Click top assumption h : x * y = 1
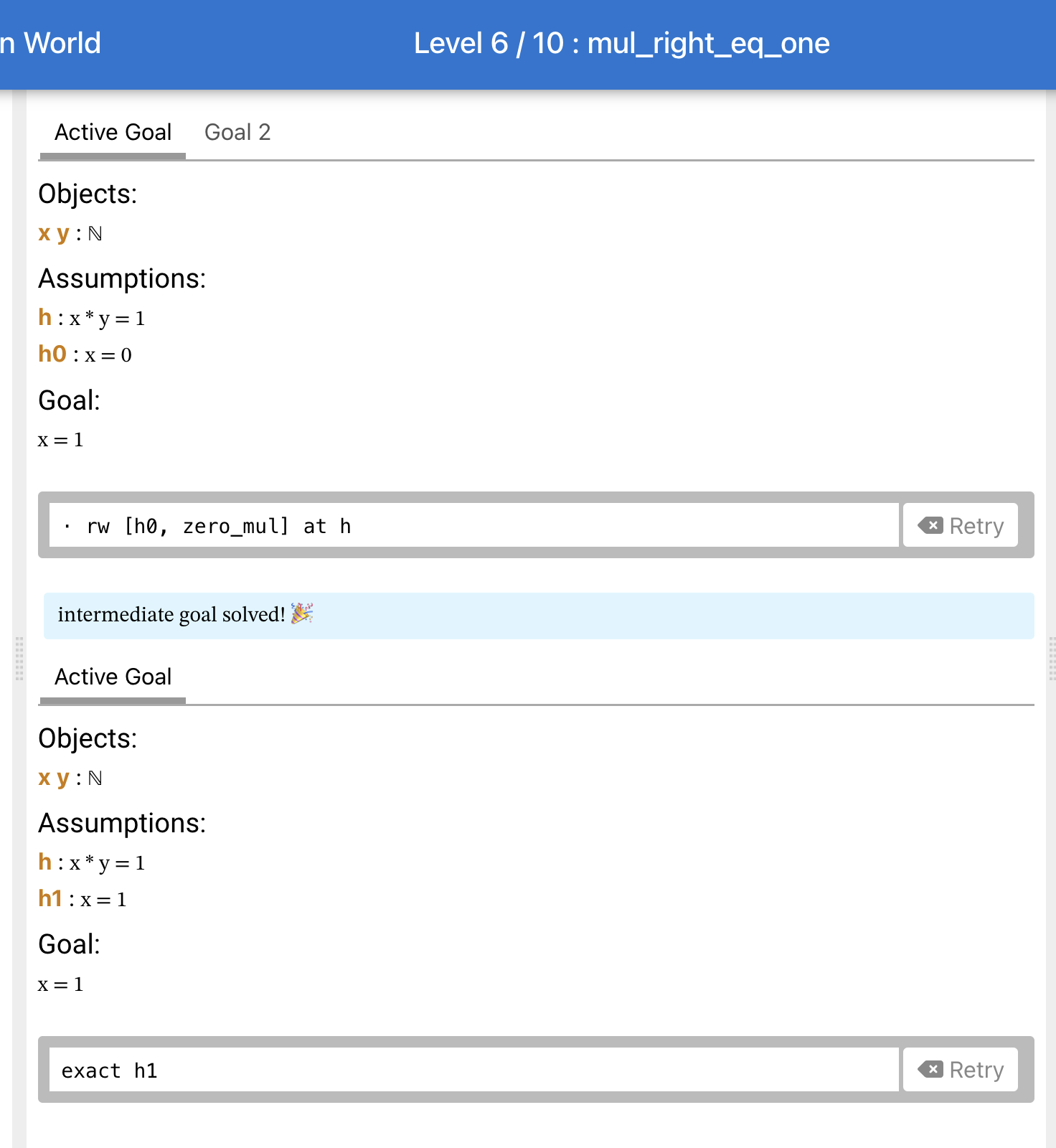The height and width of the screenshot is (1148, 1056). [92, 318]
